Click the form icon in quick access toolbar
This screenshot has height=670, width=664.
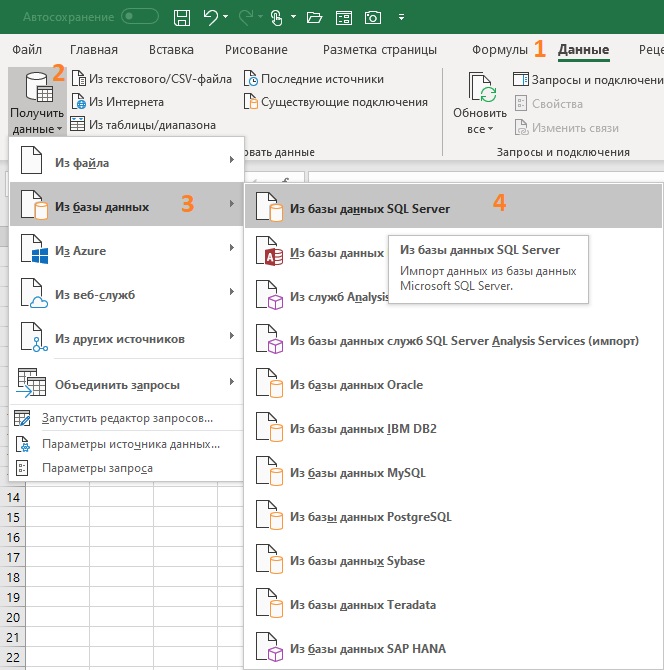[x=344, y=18]
